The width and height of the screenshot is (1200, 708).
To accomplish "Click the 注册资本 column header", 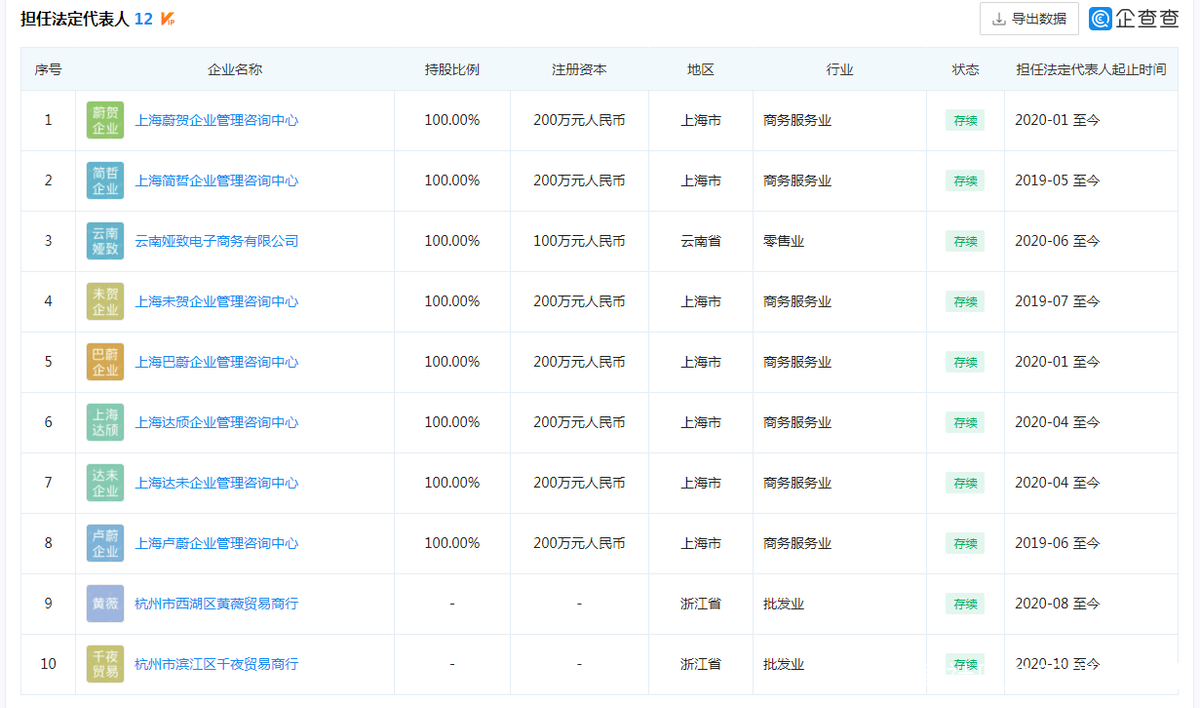I will 579,70.
